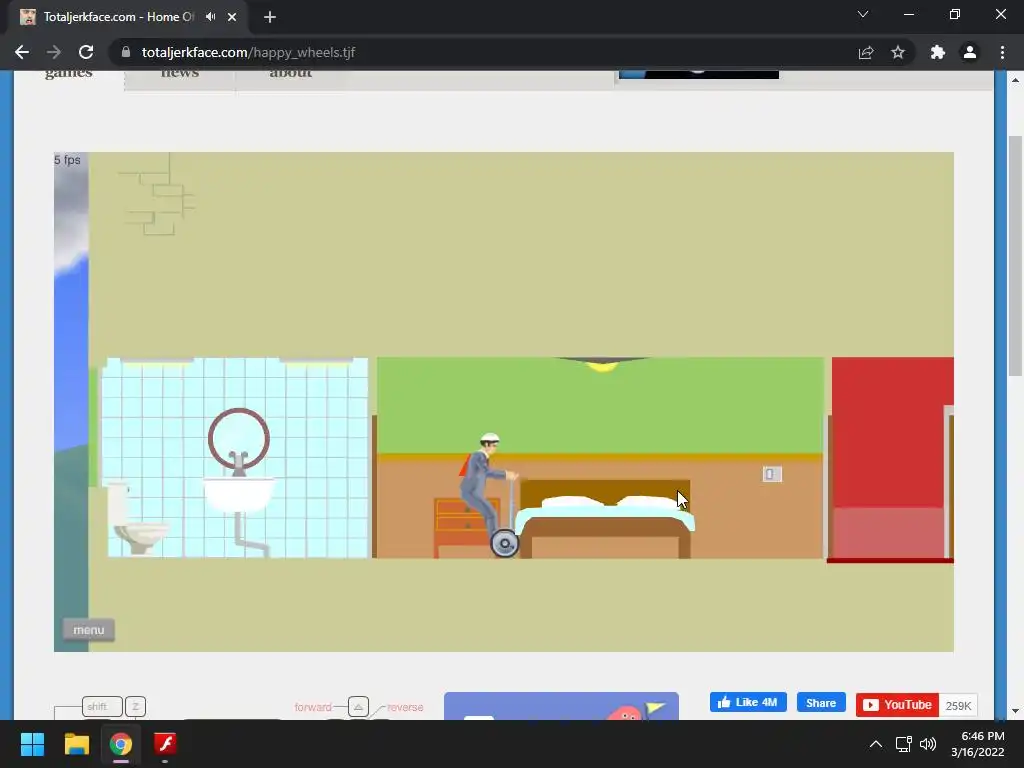Open the Extensions puzzle icon
This screenshot has height=768, width=1024.
[x=938, y=52]
